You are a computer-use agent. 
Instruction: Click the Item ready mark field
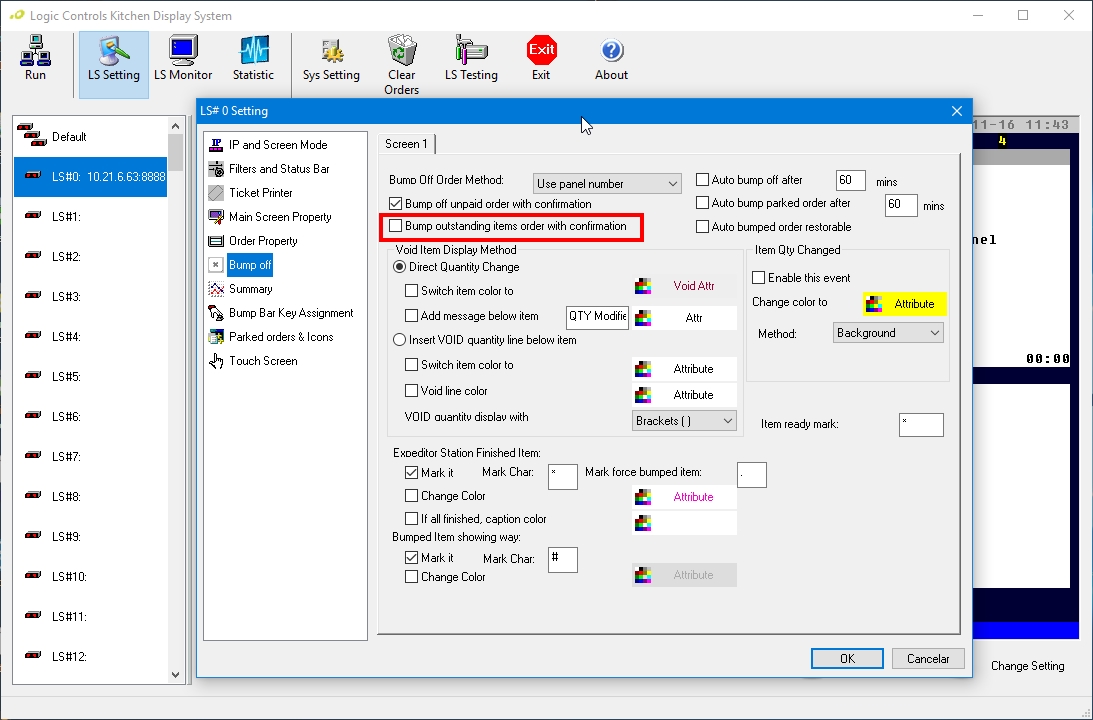point(921,424)
